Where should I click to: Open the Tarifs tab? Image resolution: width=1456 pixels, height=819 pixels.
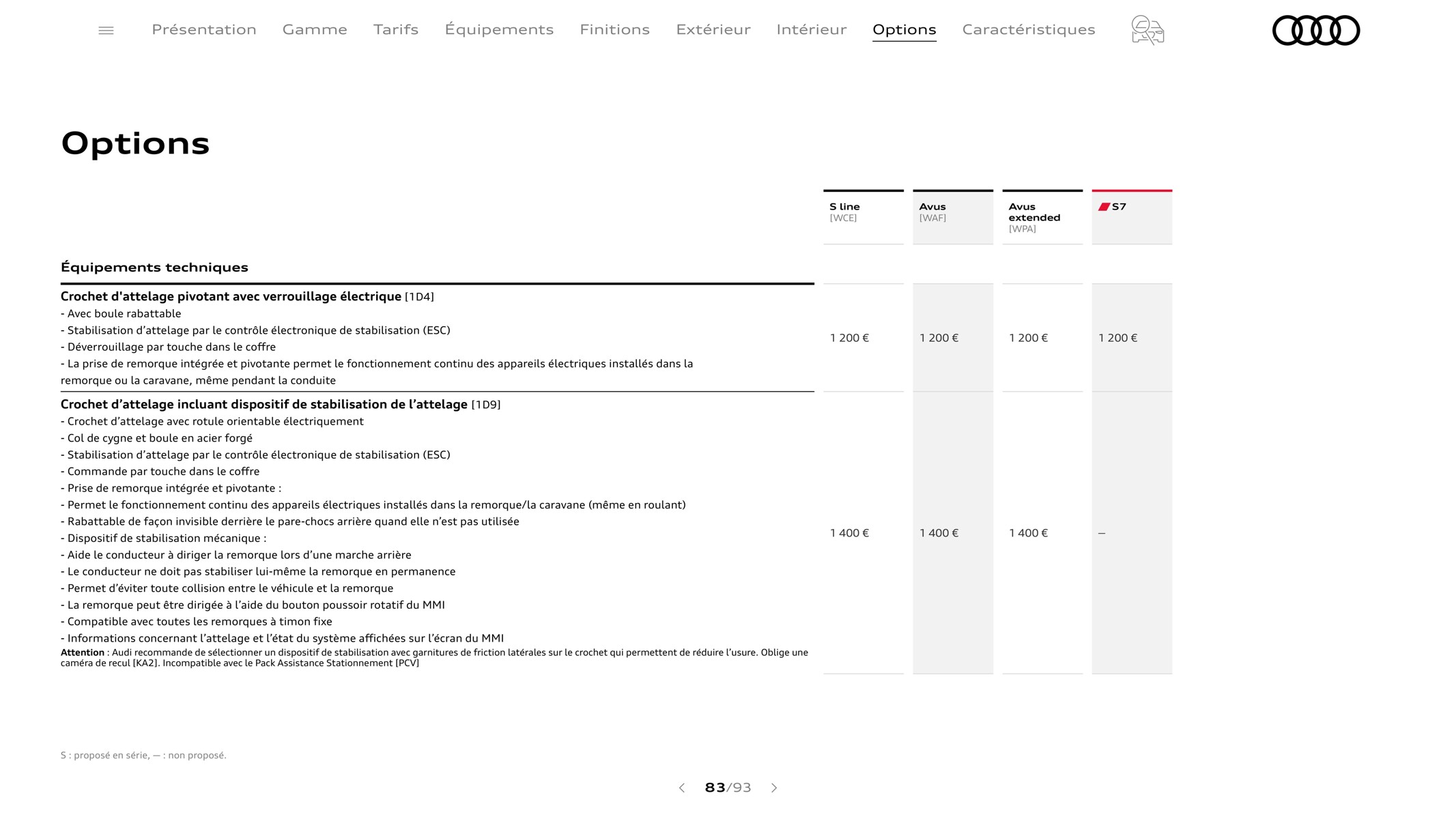click(396, 29)
